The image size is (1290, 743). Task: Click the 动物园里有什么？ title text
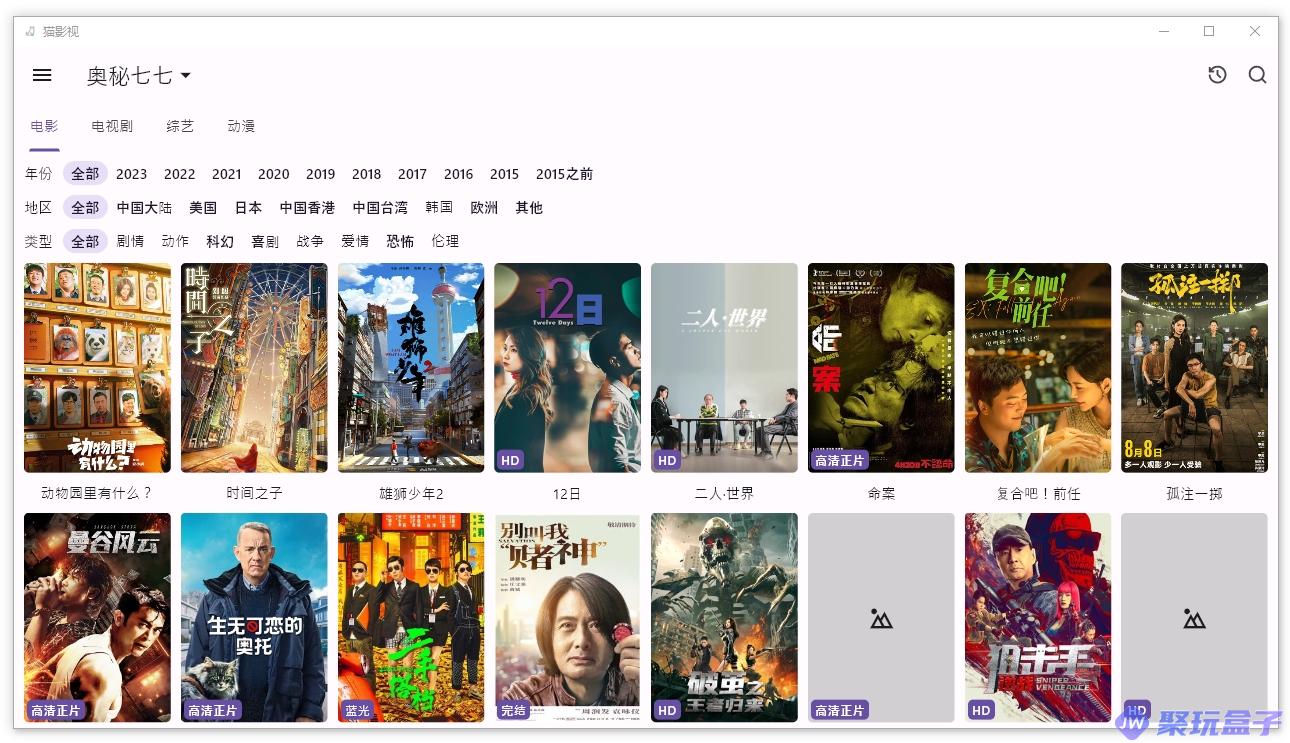(97, 494)
